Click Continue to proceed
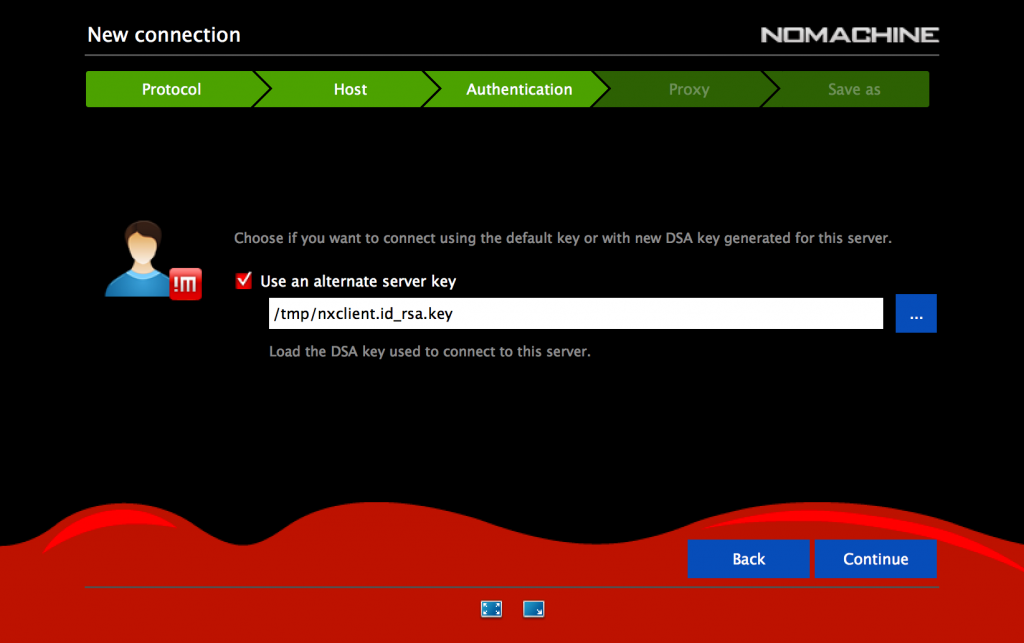The width and height of the screenshot is (1024, 643). [x=876, y=559]
